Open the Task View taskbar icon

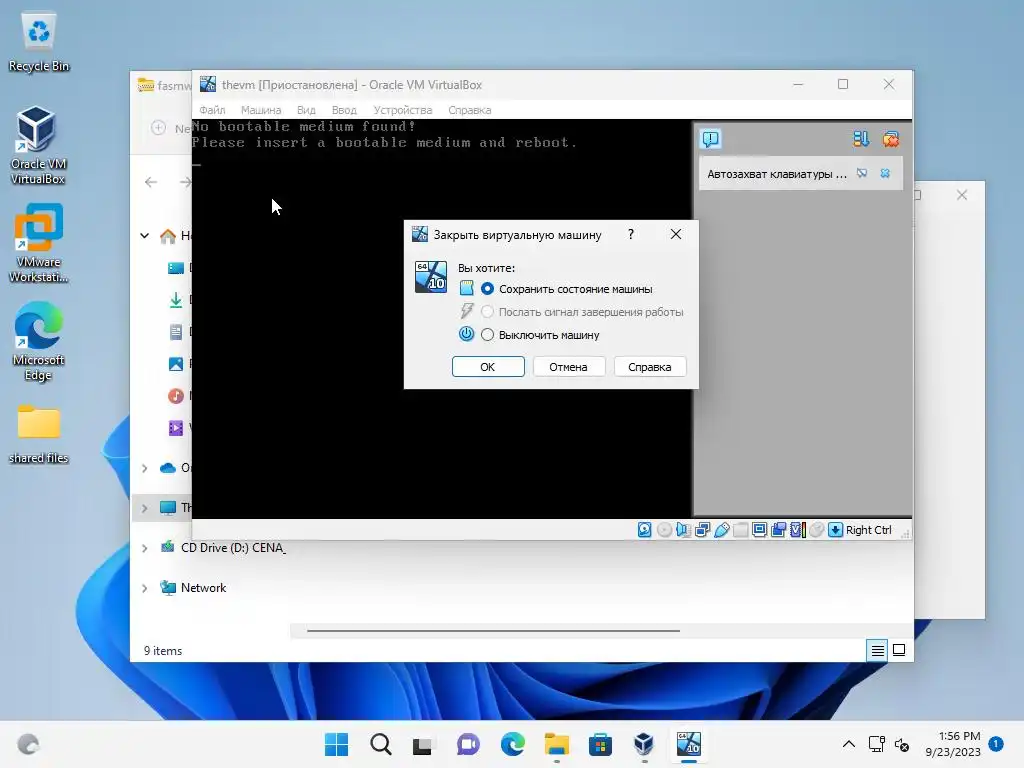pyautogui.click(x=422, y=744)
